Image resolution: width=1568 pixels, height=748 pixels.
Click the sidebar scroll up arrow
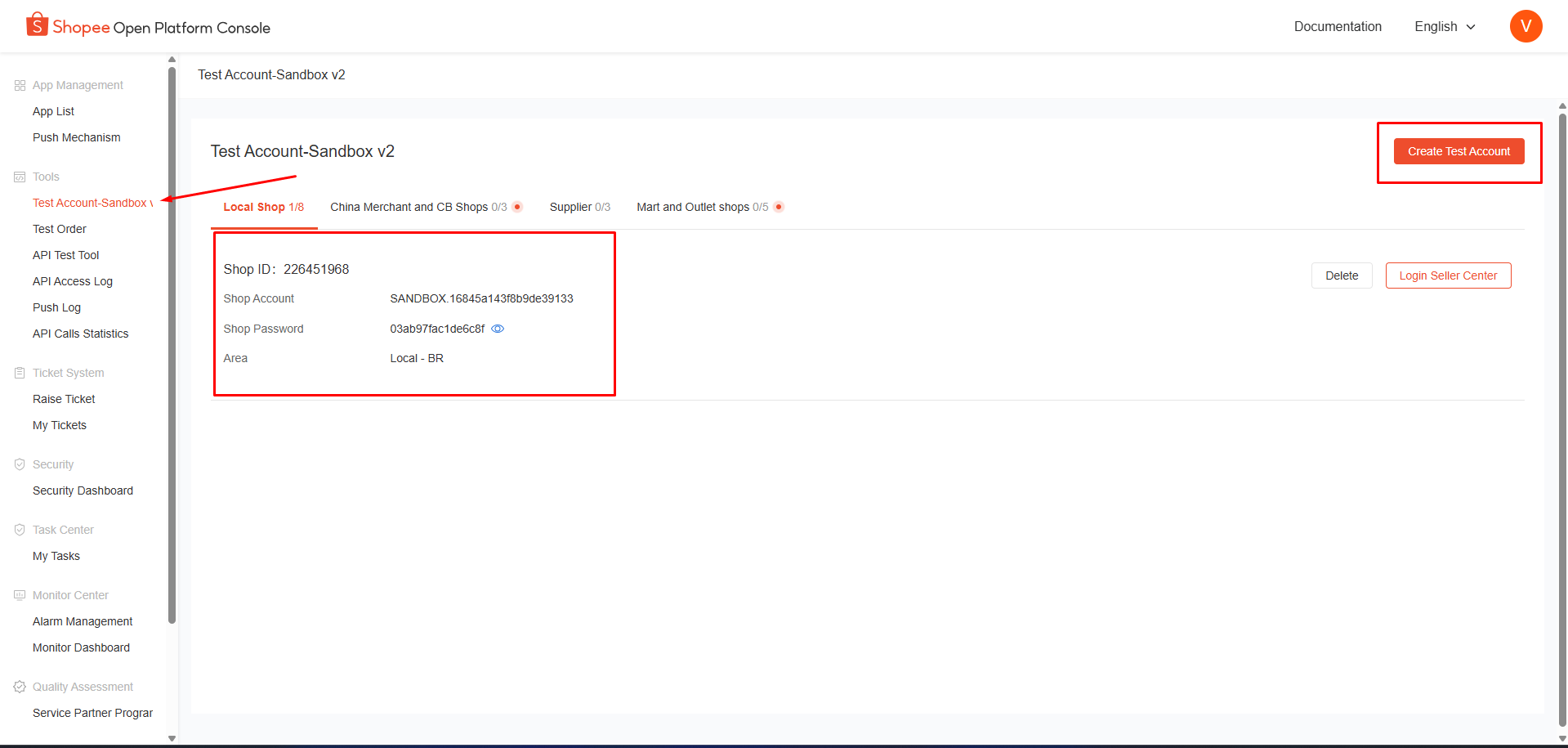tap(172, 60)
